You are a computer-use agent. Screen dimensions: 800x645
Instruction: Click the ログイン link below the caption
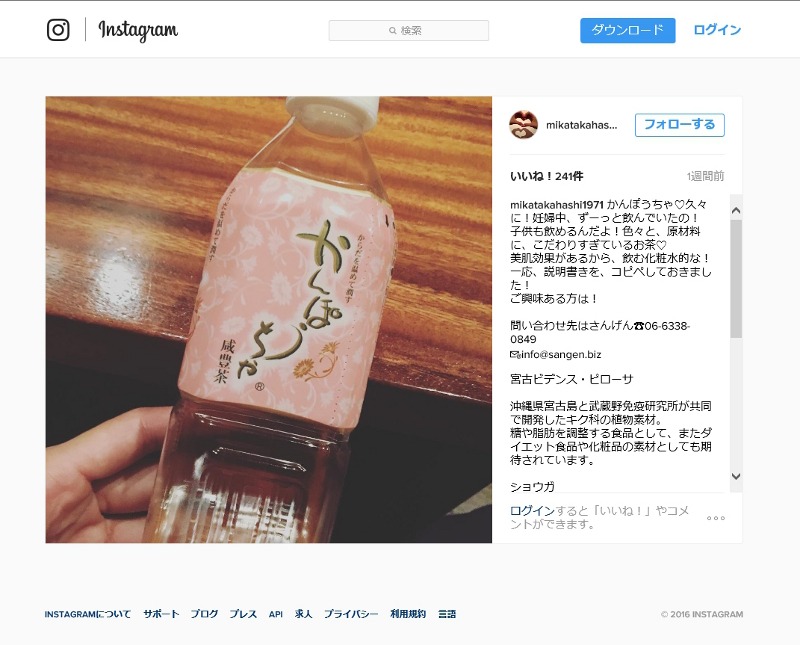tap(532, 510)
